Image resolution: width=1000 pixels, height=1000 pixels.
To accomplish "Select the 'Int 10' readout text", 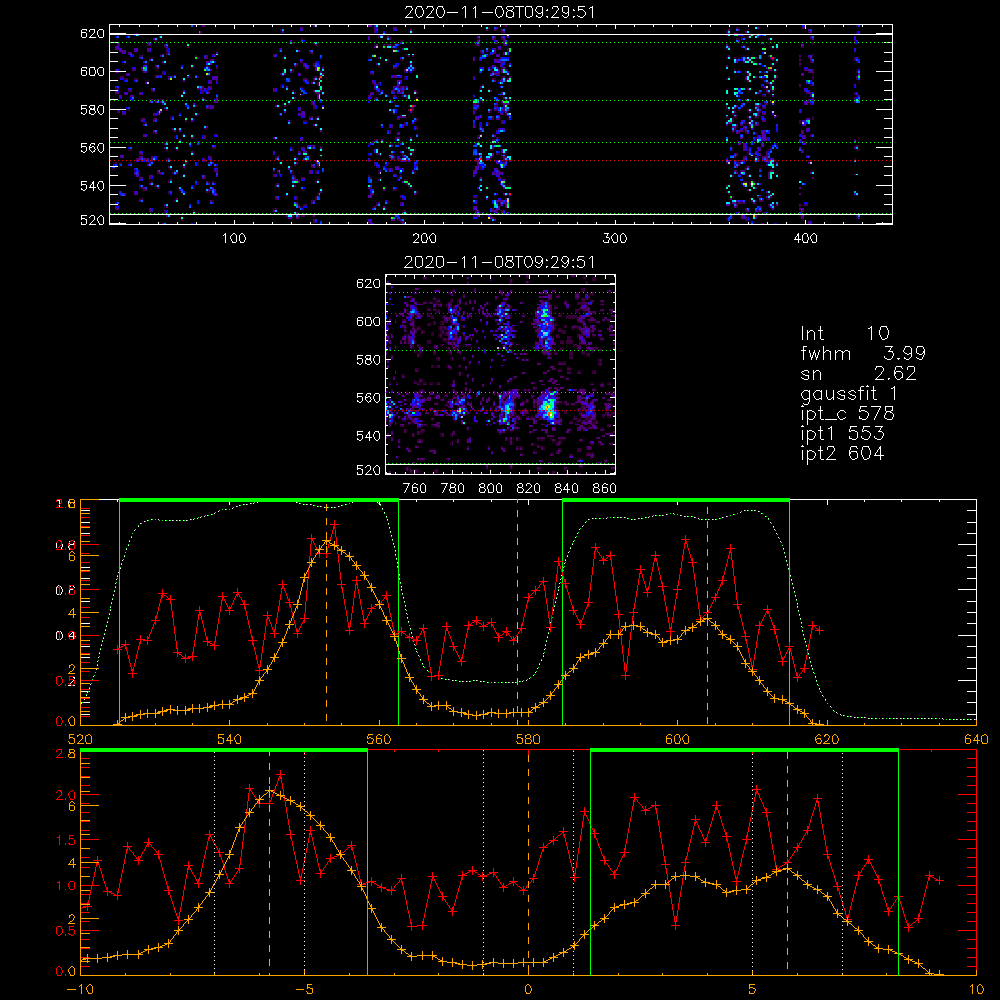I will tap(845, 333).
